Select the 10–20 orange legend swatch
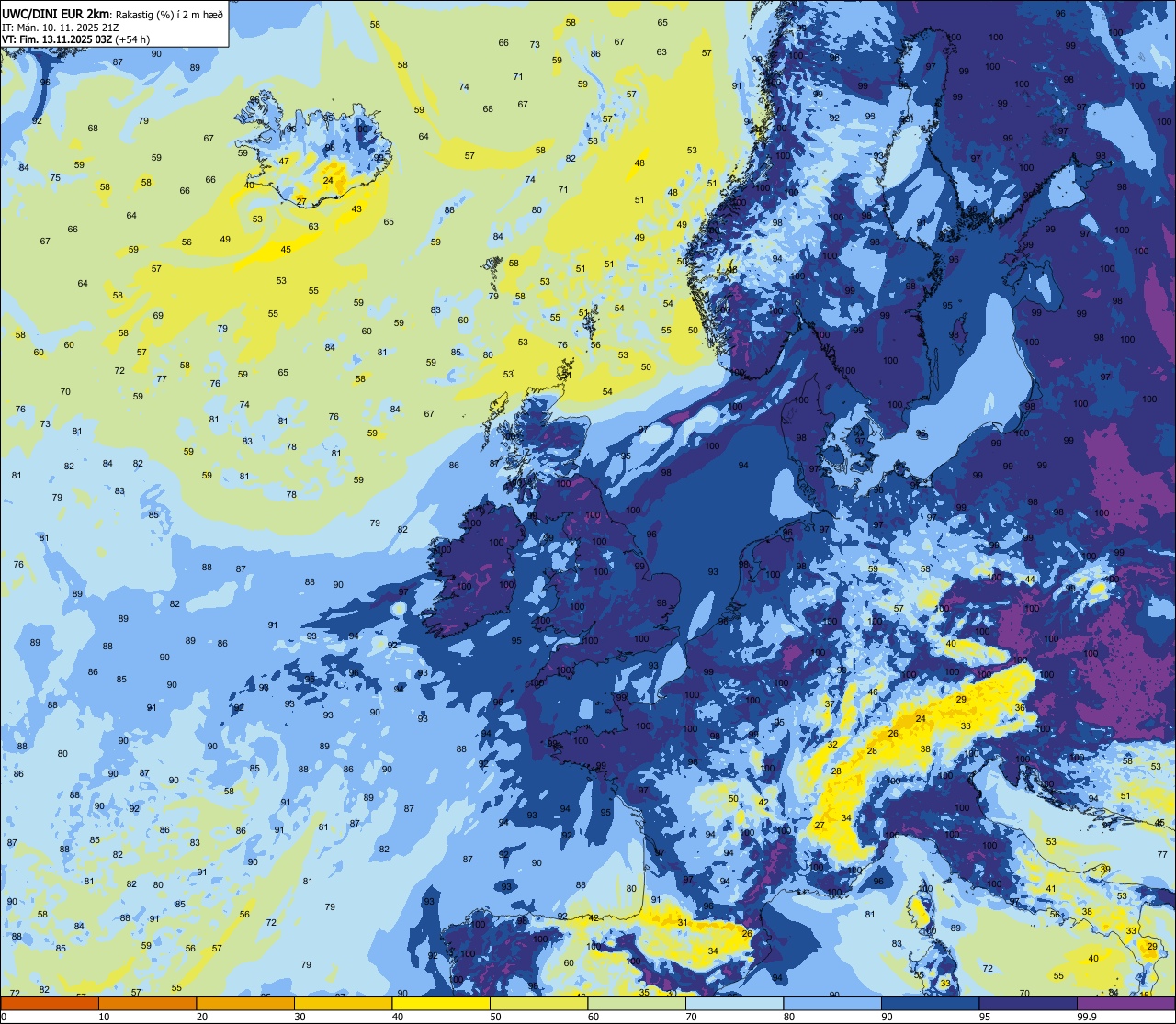The height and width of the screenshot is (1024, 1176). tap(147, 1003)
